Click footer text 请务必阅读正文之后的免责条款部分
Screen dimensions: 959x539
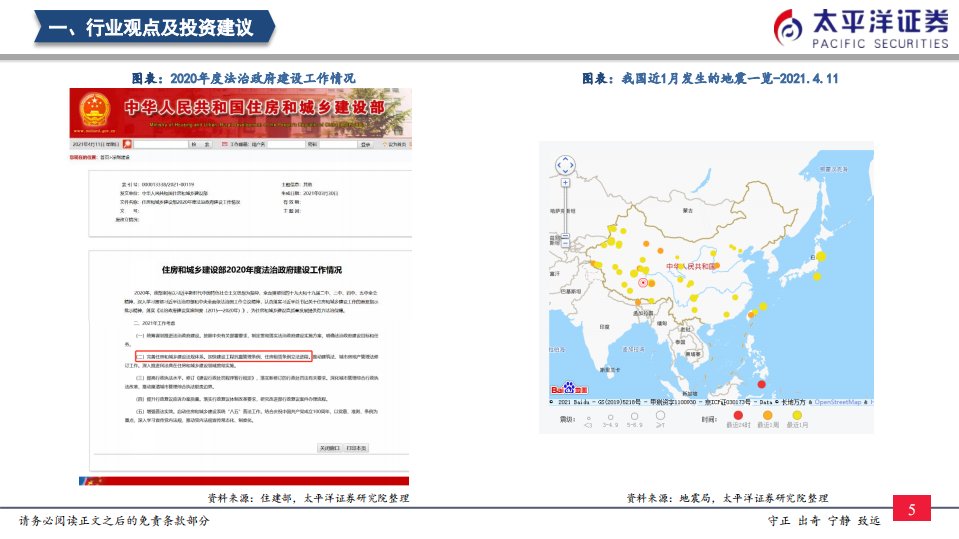(x=114, y=521)
